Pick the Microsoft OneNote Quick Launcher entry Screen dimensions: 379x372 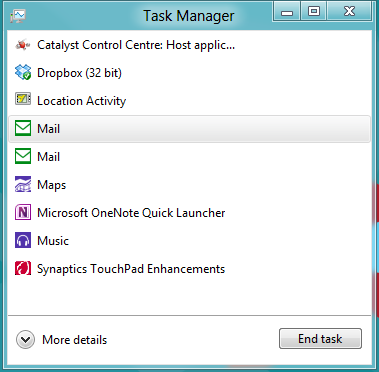(189, 213)
